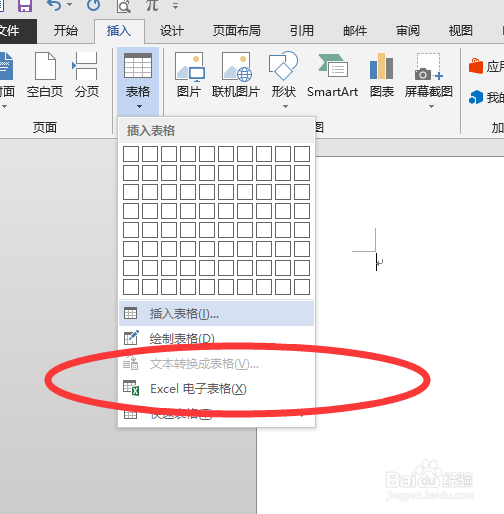The image size is (504, 514).
Task: Click the insert table grid icon in menu
Action: click(x=130, y=313)
